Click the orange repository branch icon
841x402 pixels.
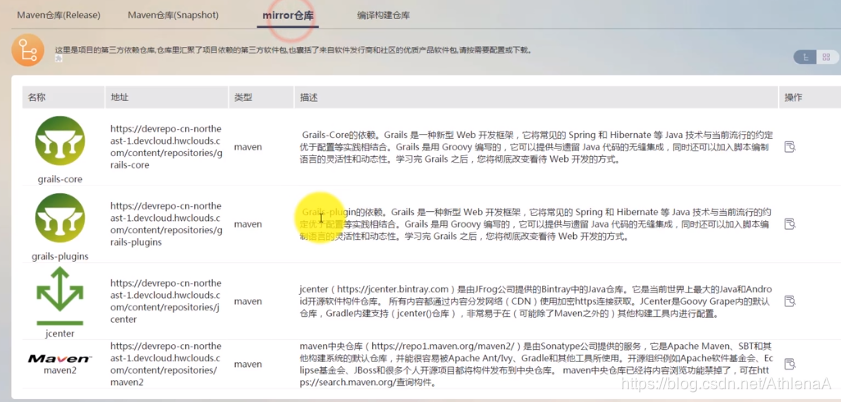(x=28, y=50)
